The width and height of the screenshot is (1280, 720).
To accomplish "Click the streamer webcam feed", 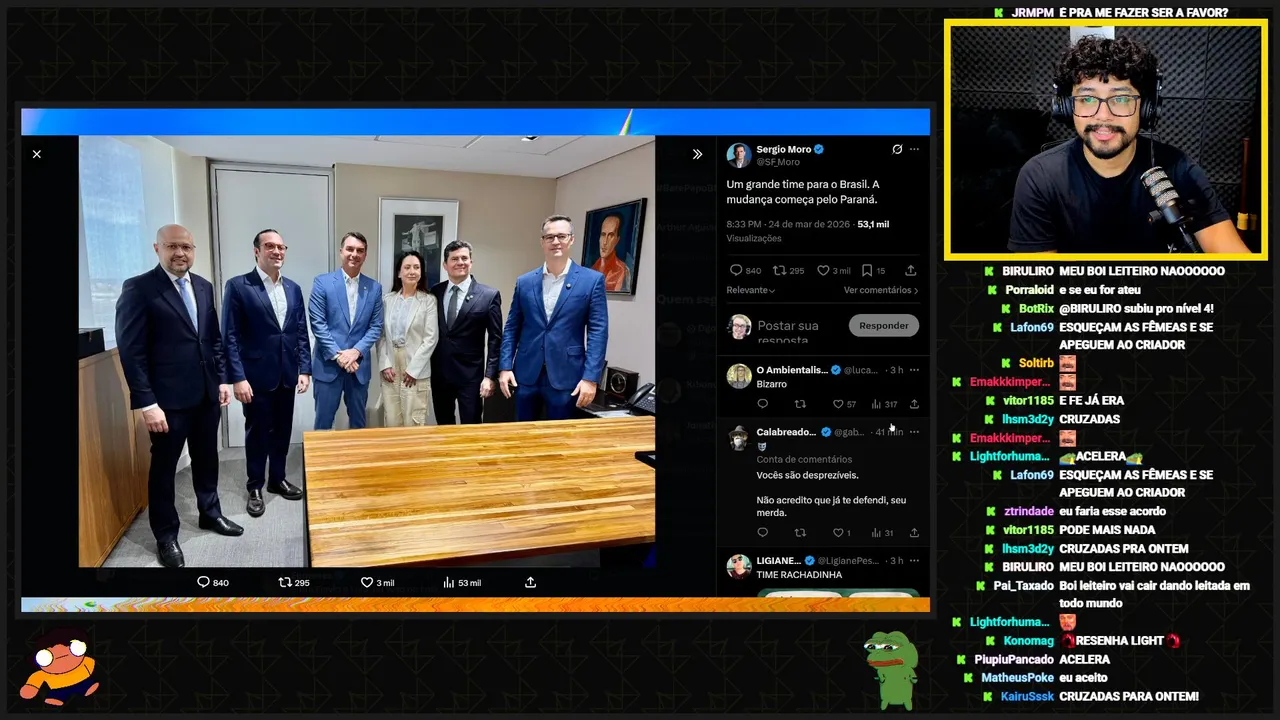I will pyautogui.click(x=1106, y=139).
